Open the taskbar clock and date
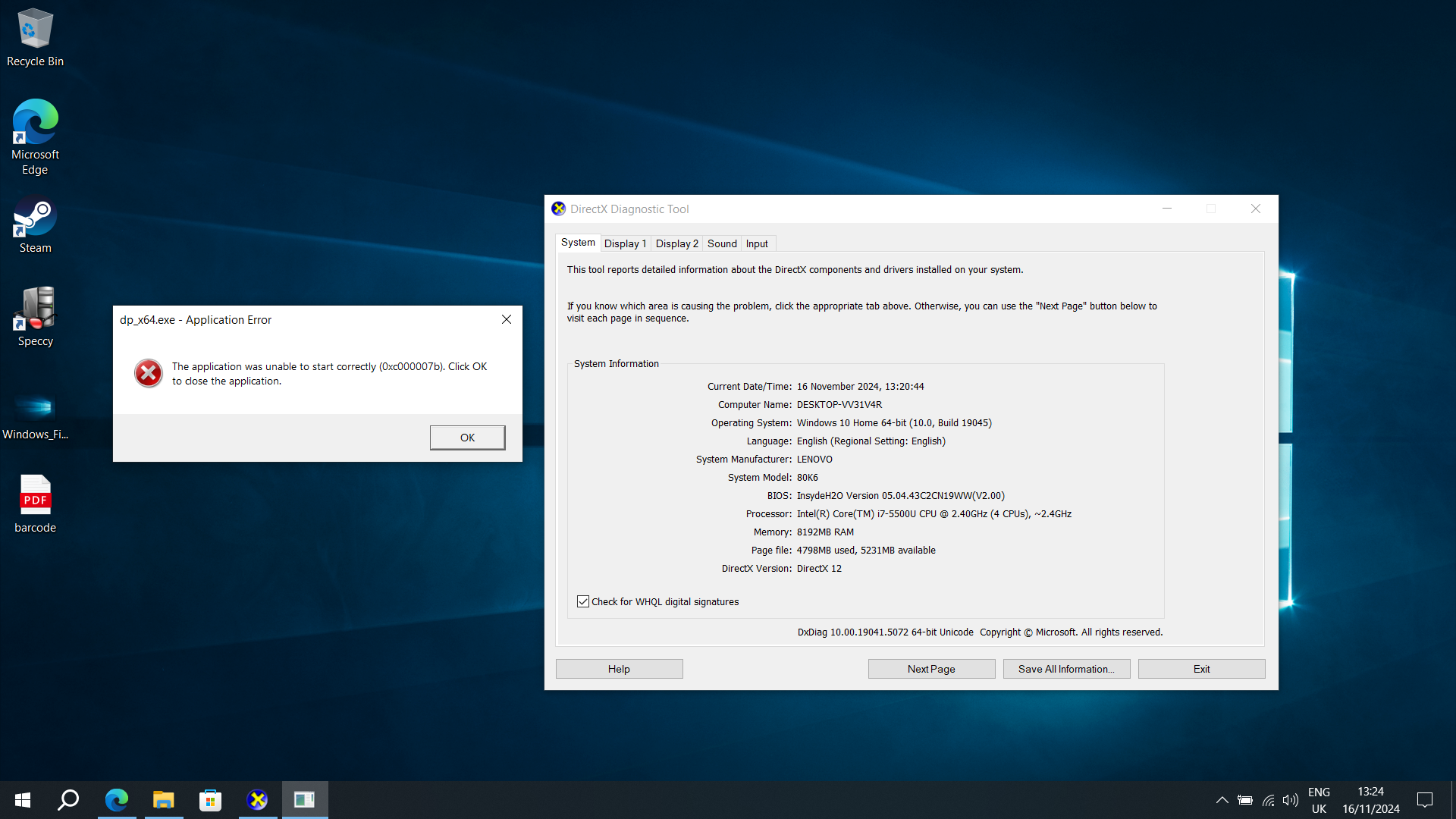Image resolution: width=1456 pixels, height=819 pixels. [x=1370, y=800]
